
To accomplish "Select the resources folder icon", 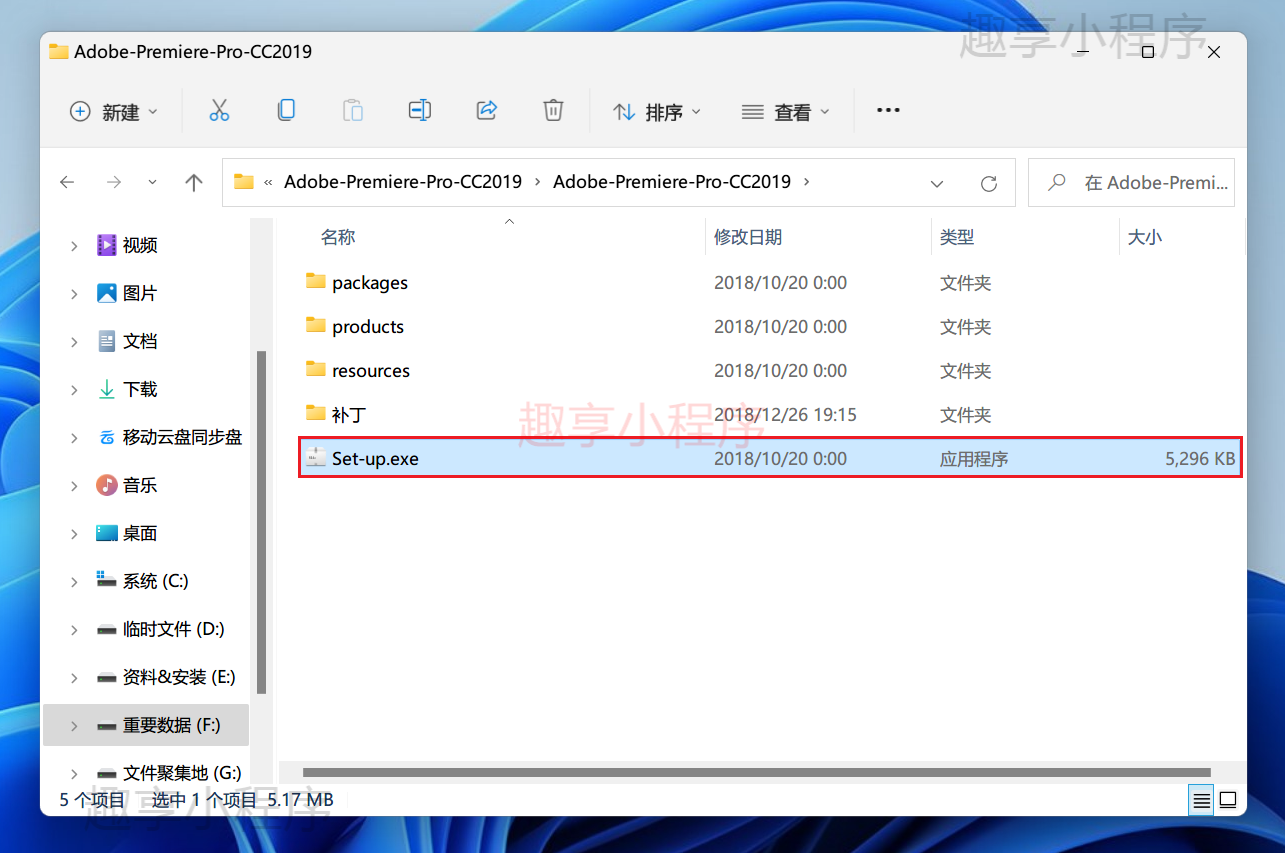I will click(x=316, y=369).
